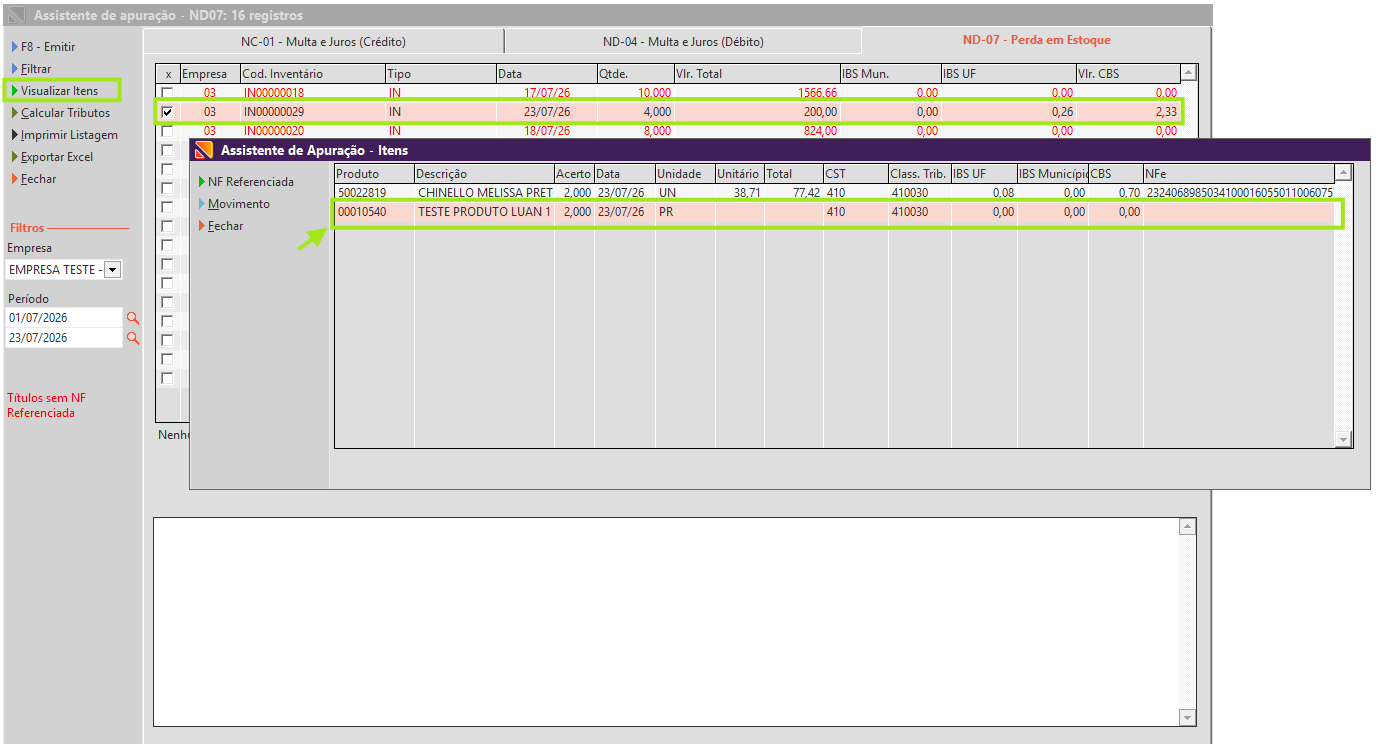1378x745 pixels.
Task: Click the Período end date field
Action: click(64, 338)
